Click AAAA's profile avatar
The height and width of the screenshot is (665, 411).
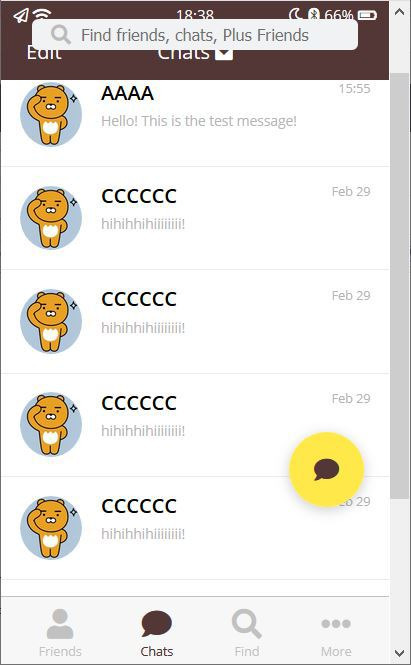51,114
